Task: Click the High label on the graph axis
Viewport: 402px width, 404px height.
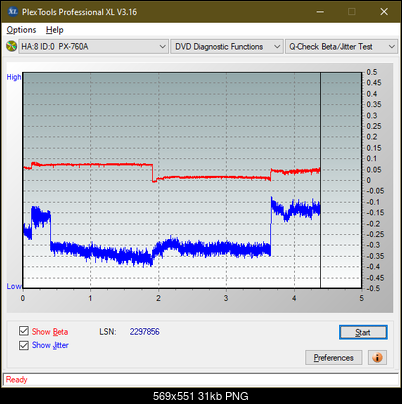Action: [x=14, y=77]
